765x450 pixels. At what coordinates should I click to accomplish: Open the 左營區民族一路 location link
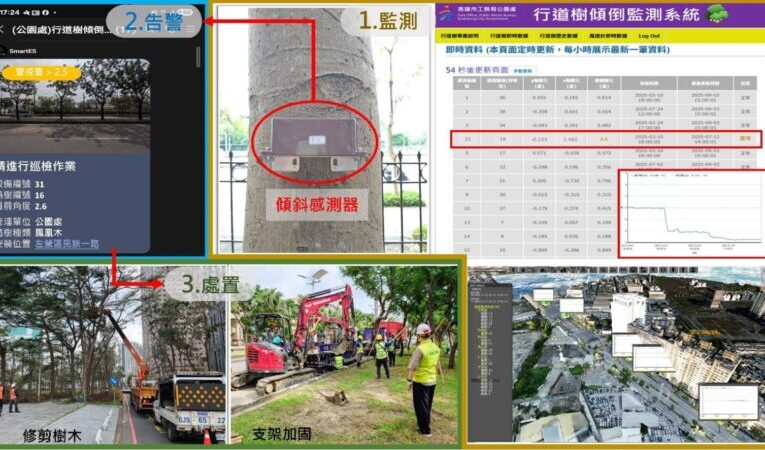coord(67,244)
